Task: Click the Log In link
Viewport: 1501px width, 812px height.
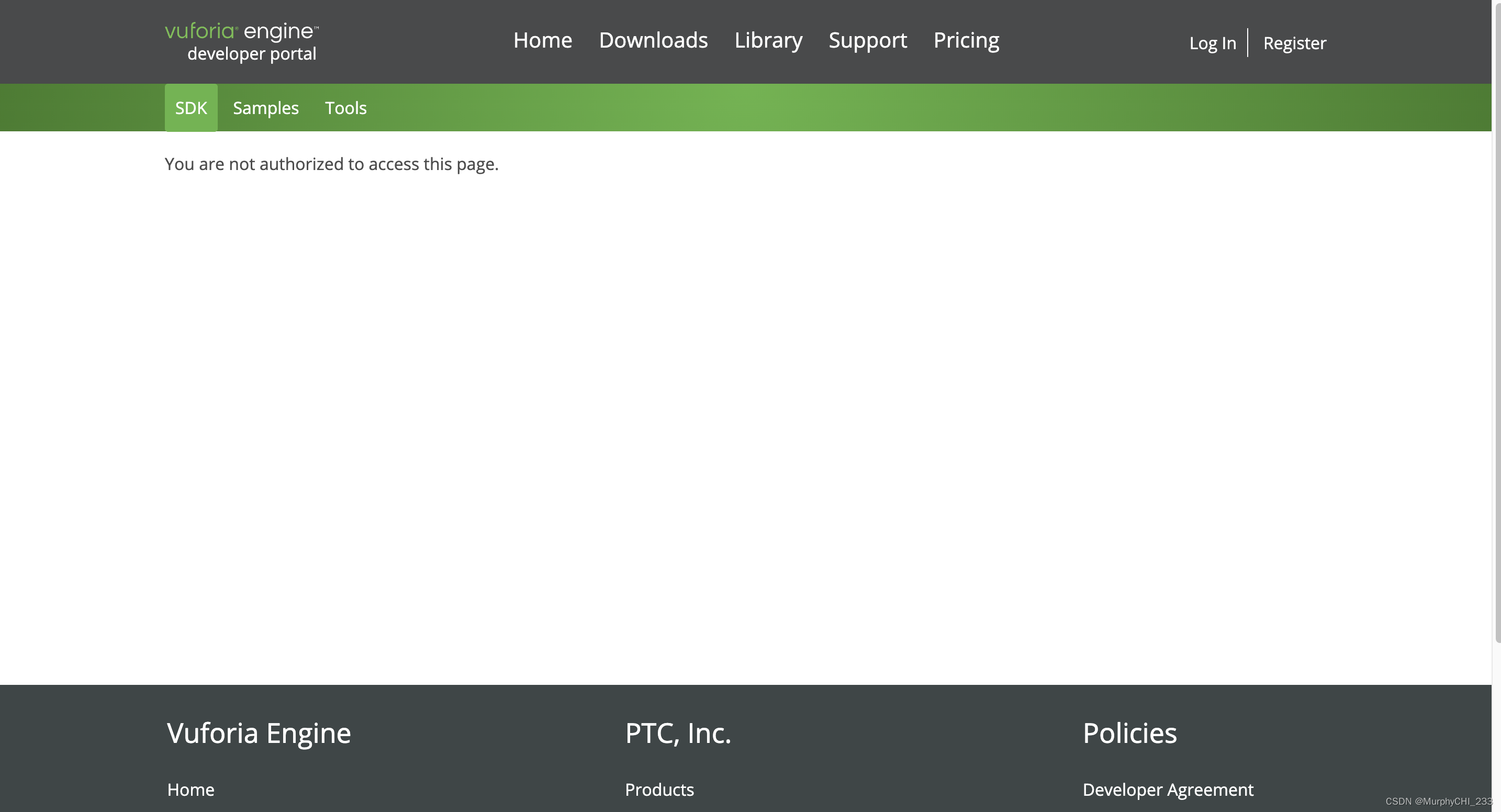Action: coord(1213,42)
